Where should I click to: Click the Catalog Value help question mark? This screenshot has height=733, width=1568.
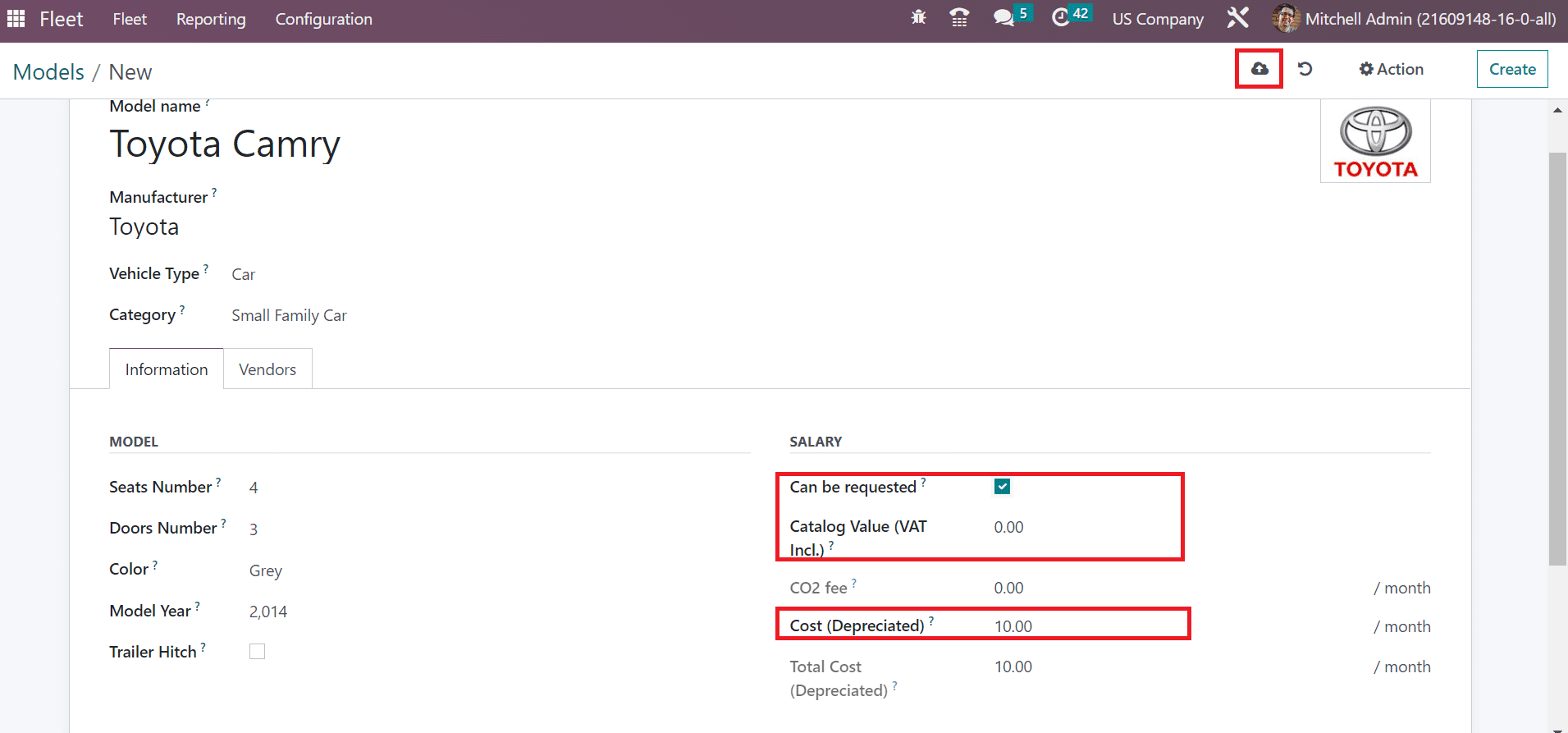[x=831, y=545]
